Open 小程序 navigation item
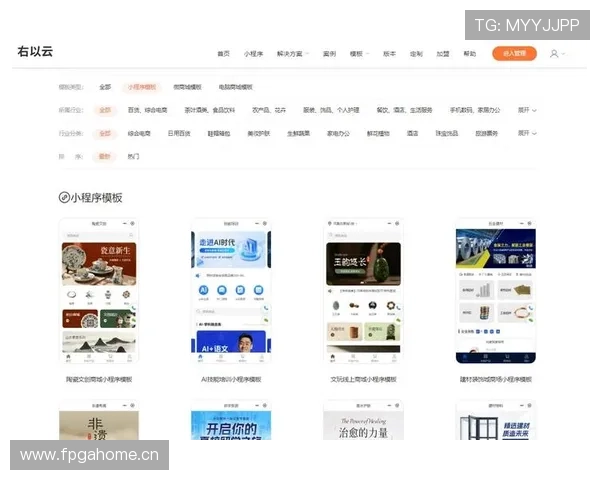Image resolution: width=600 pixels, height=480 pixels. coord(253,54)
